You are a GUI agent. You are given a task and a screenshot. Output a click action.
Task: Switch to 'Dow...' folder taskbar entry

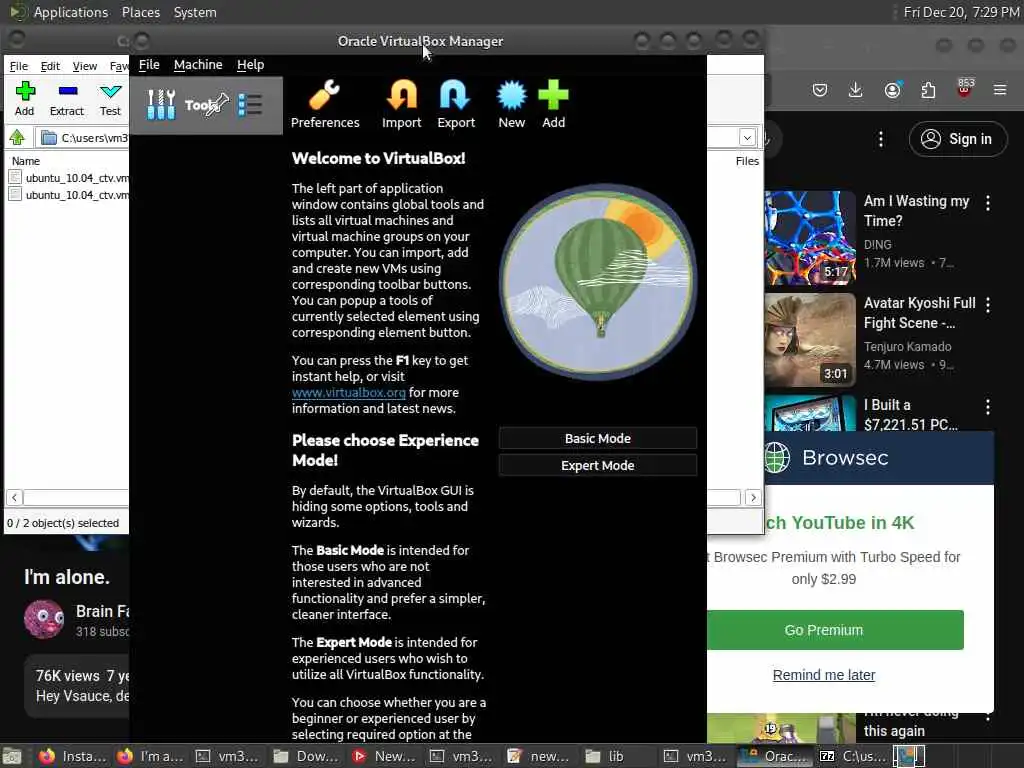coord(306,756)
